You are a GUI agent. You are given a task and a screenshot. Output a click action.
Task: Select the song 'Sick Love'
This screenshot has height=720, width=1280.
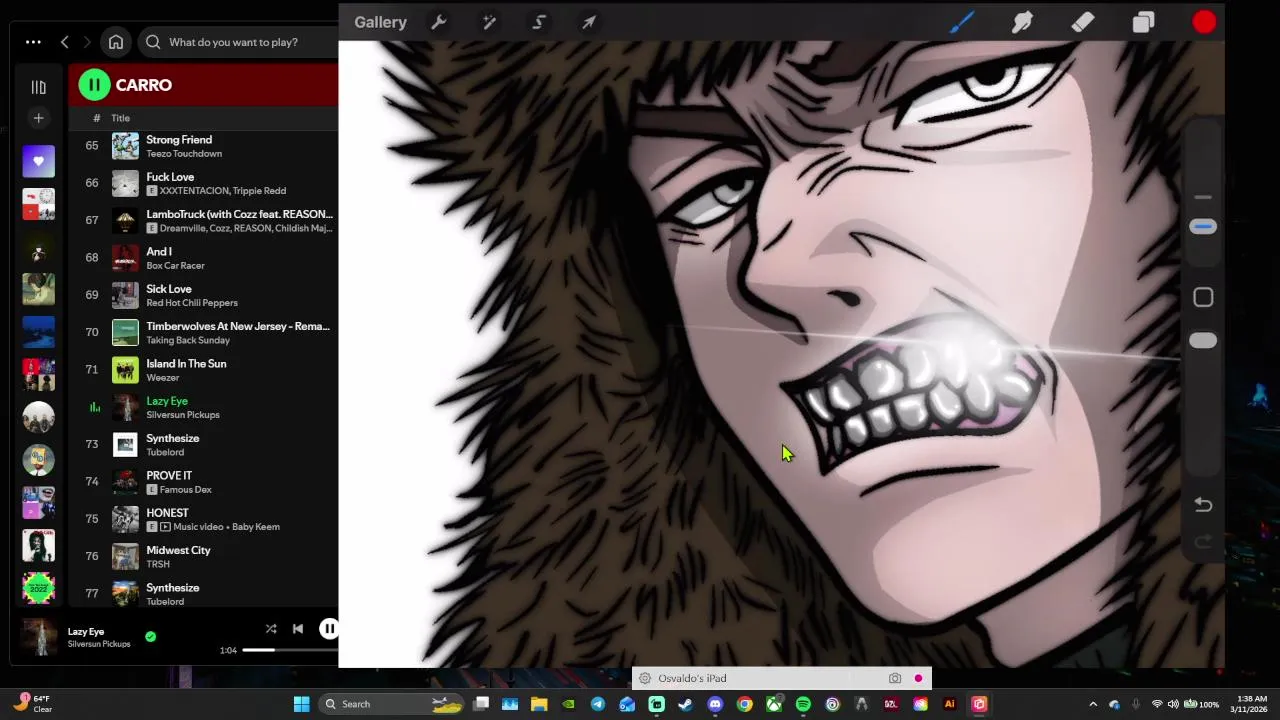[168, 289]
